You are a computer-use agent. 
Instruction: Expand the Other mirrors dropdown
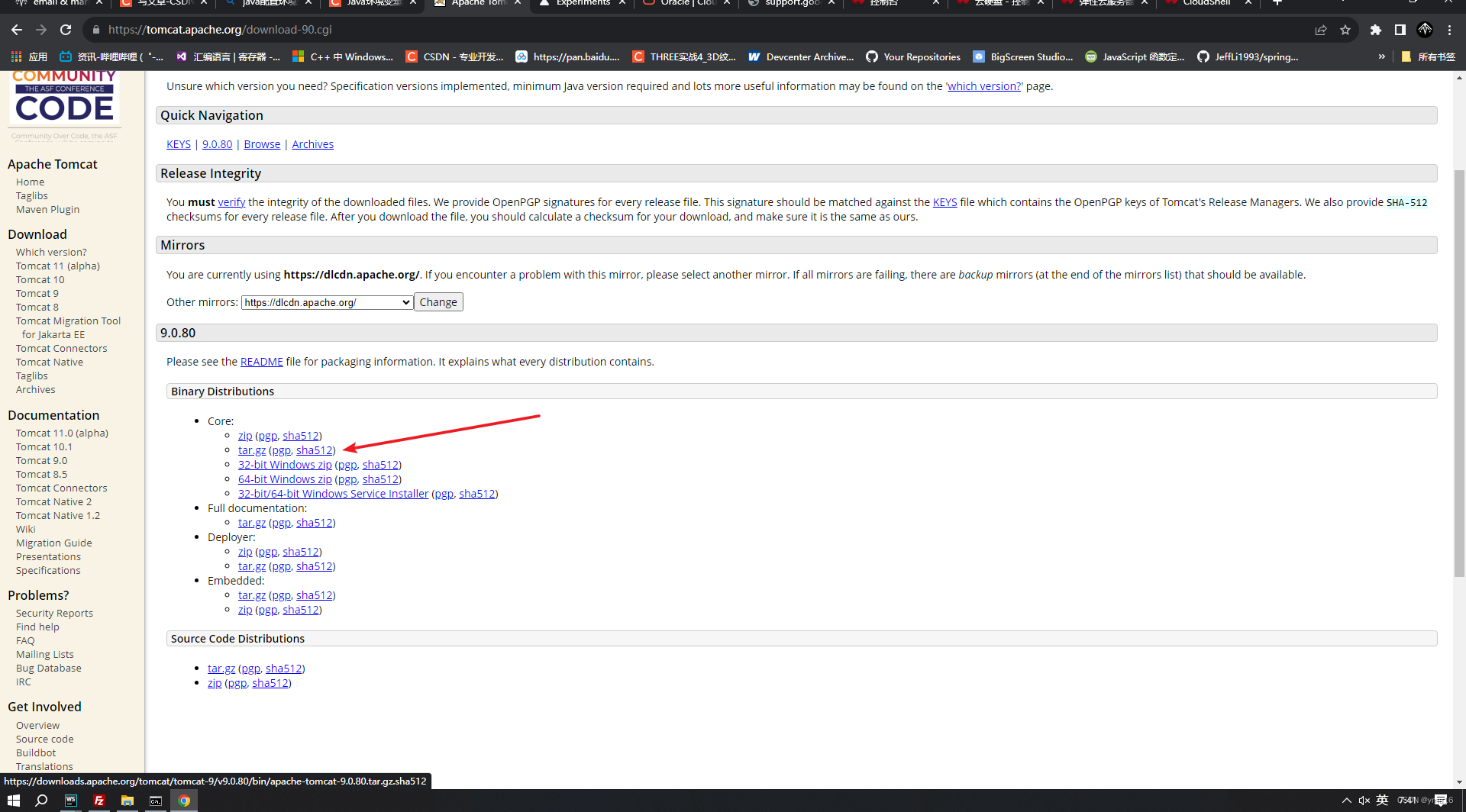click(x=328, y=302)
